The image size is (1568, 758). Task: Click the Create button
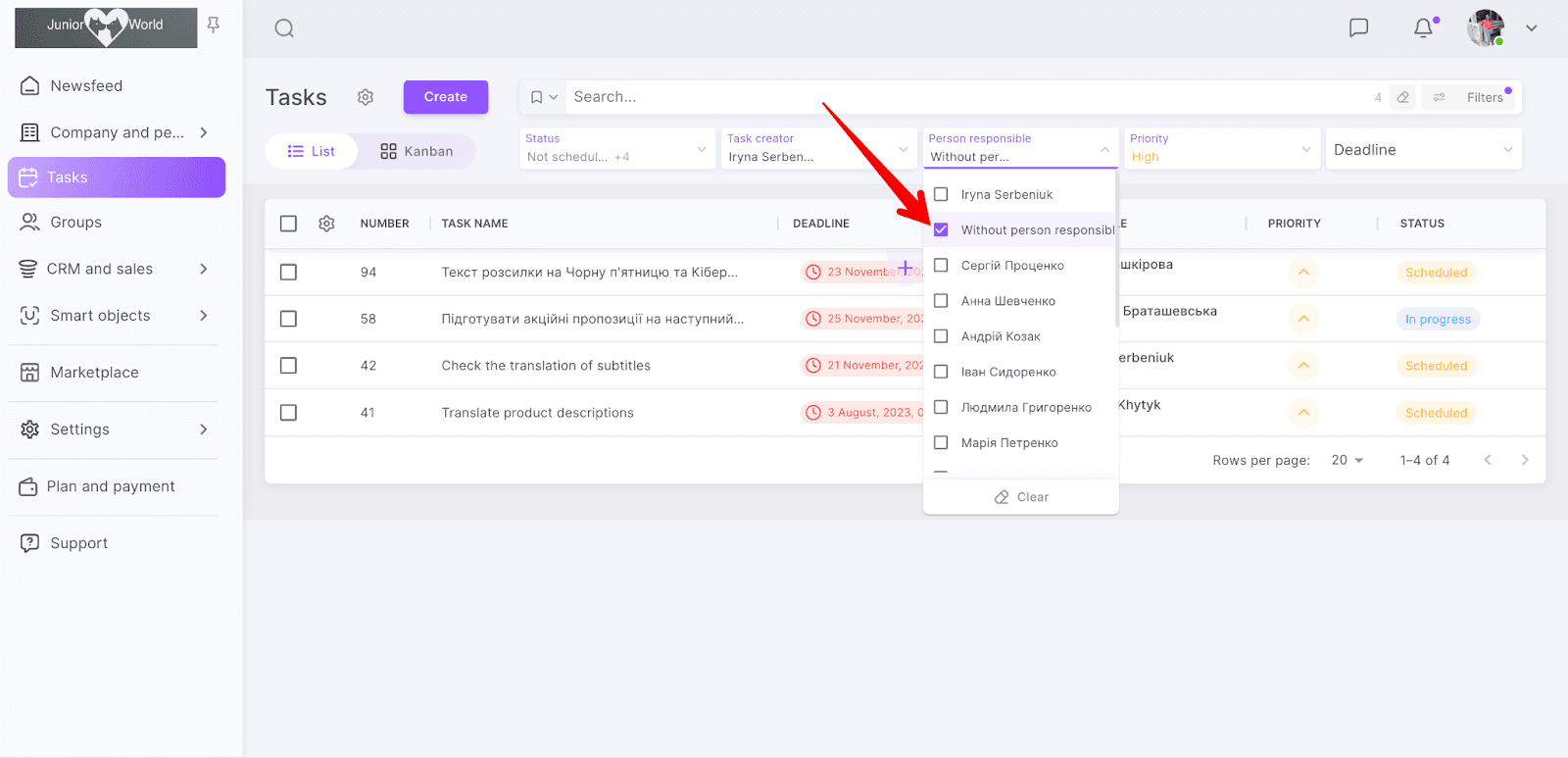445,97
